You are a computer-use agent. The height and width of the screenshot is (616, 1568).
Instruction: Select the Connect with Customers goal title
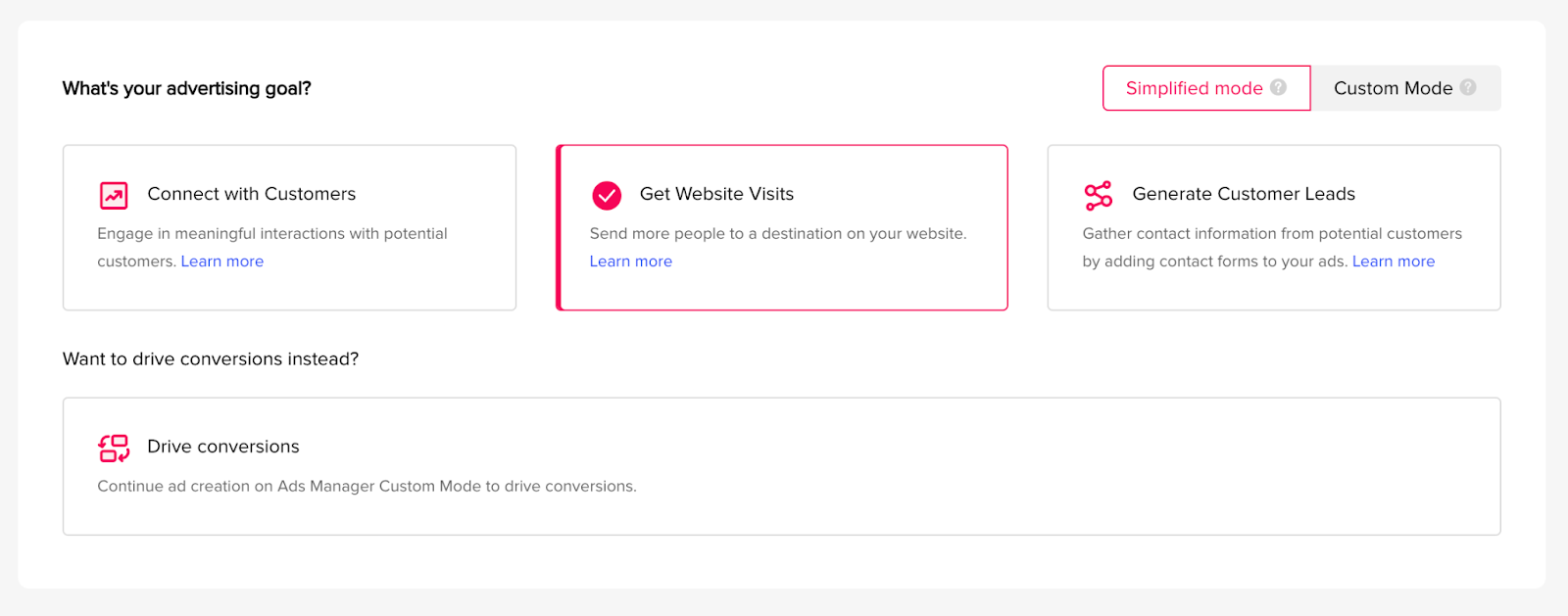pos(252,194)
